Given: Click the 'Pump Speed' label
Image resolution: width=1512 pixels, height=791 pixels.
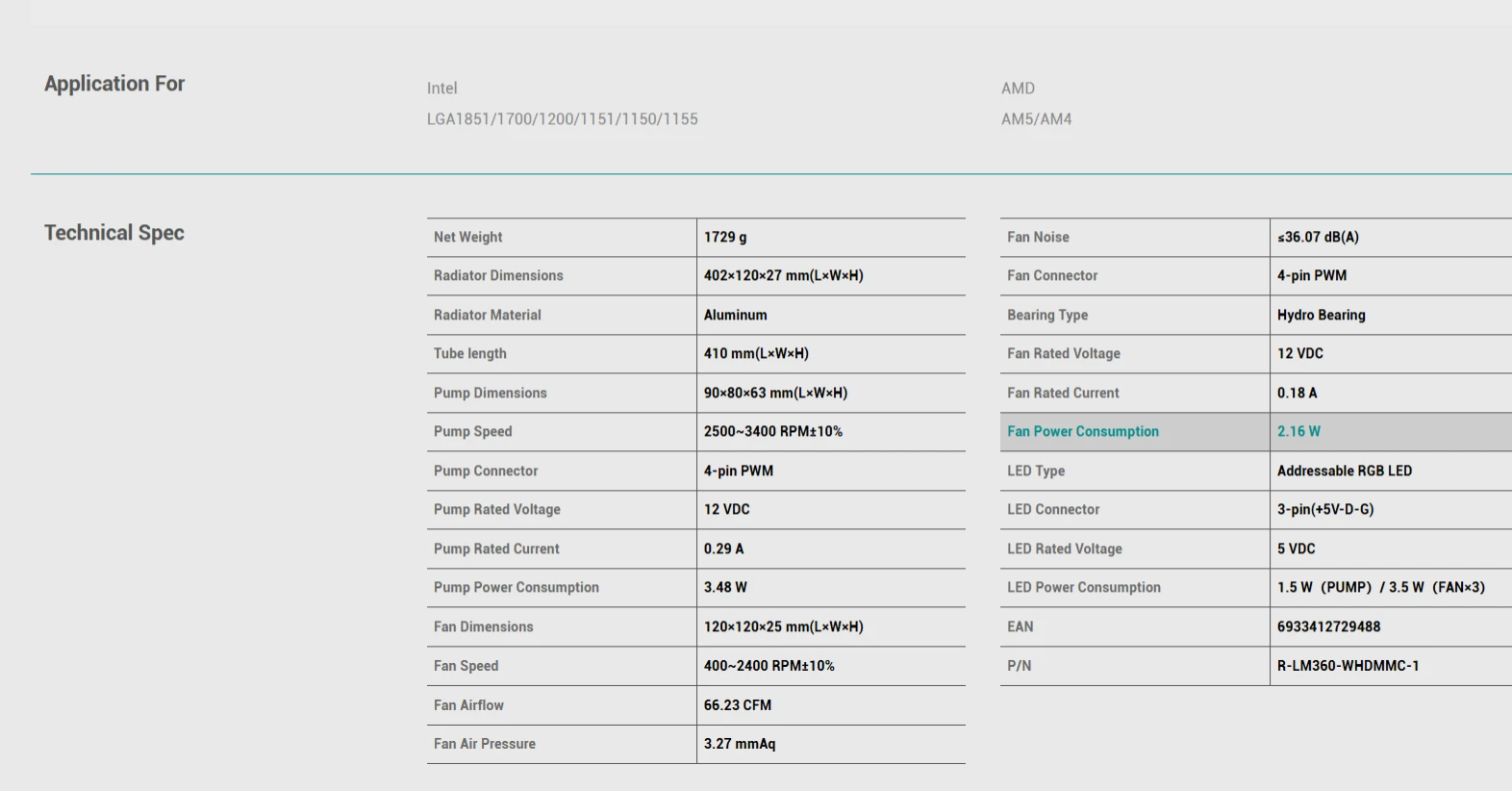Looking at the screenshot, I should click(x=473, y=431).
